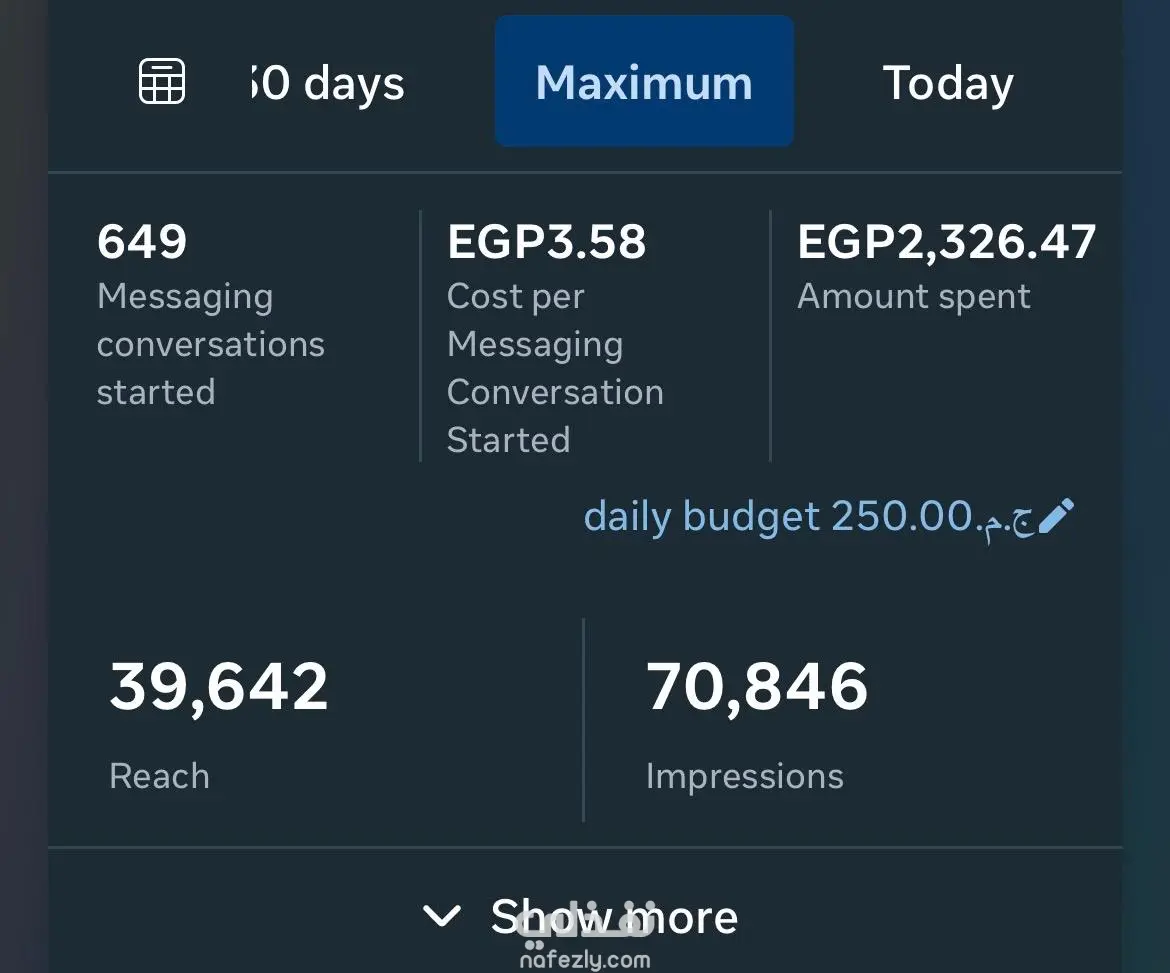Click the Arabic currency symbol next to budget
The width and height of the screenshot is (1170, 973).
click(1009, 520)
